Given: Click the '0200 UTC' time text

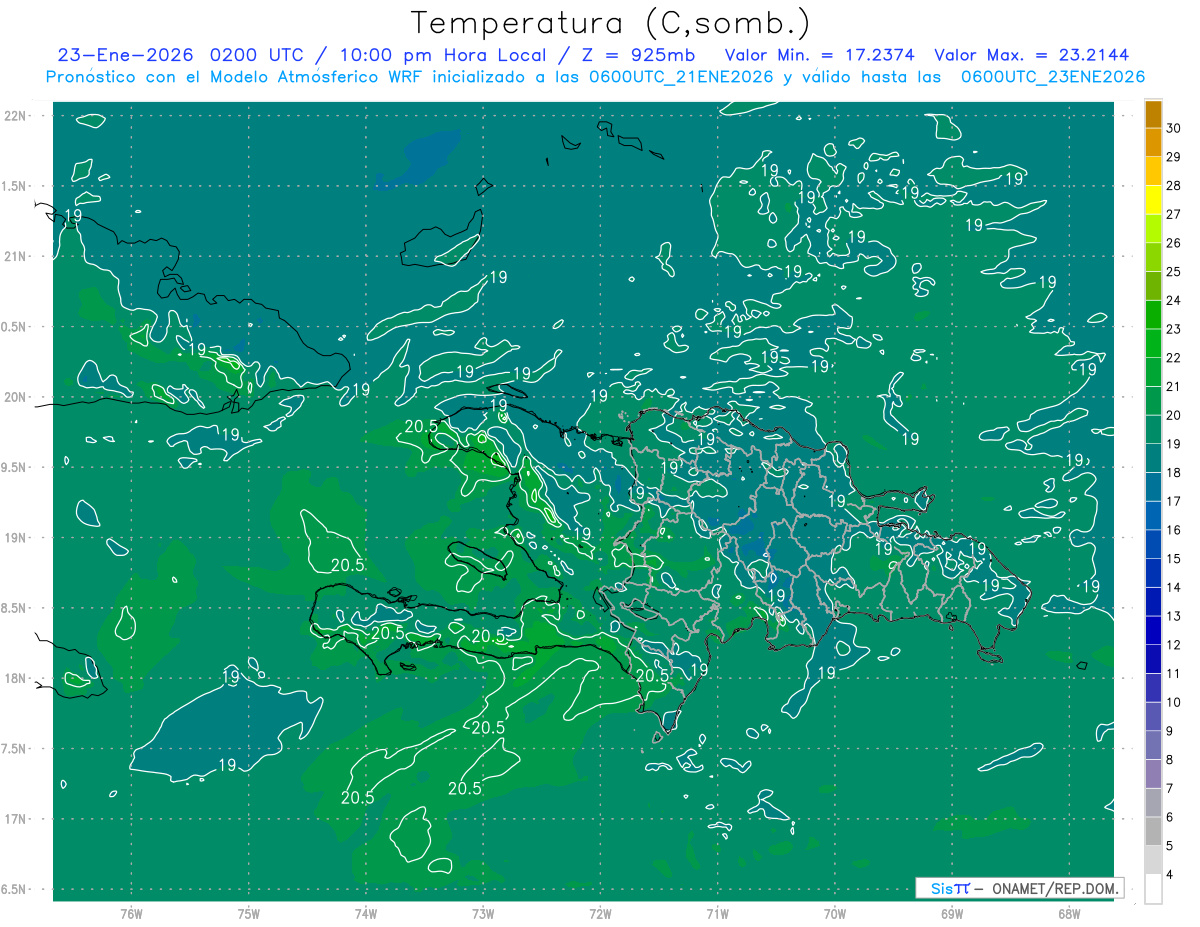Looking at the screenshot, I should click(260, 54).
